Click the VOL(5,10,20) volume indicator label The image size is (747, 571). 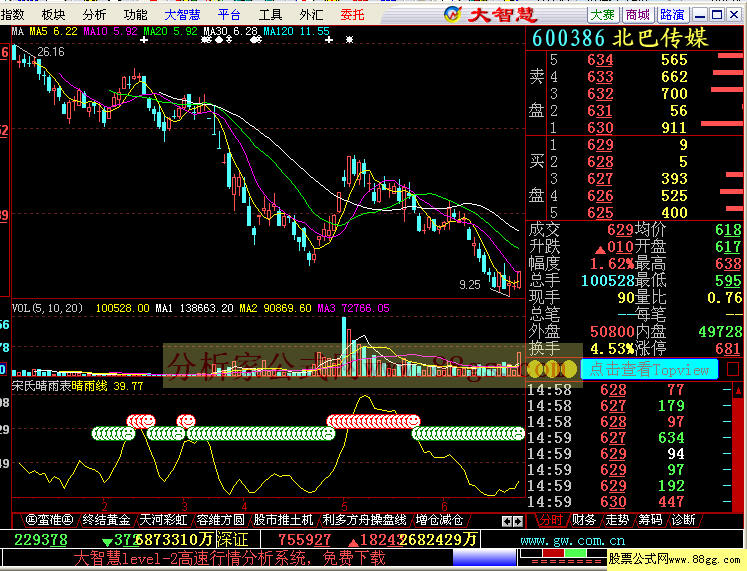tap(47, 308)
